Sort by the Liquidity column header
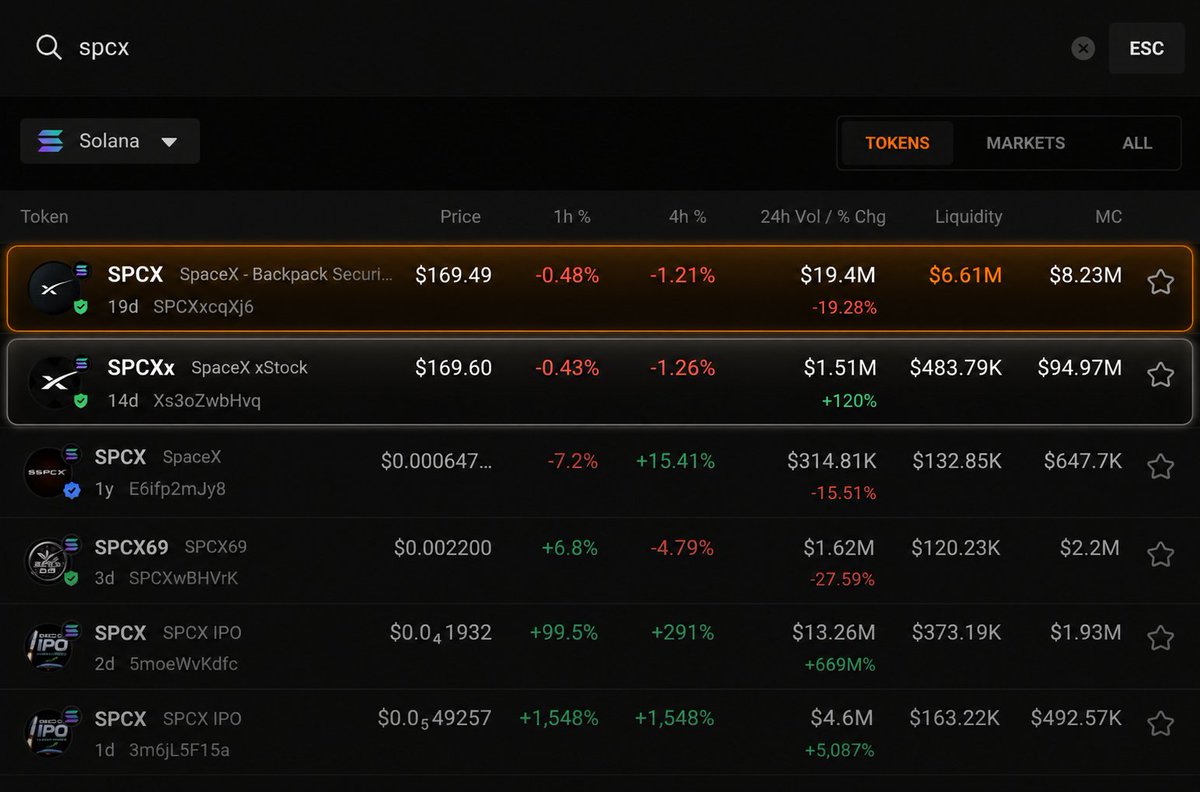Viewport: 1200px width, 792px height. point(968,216)
